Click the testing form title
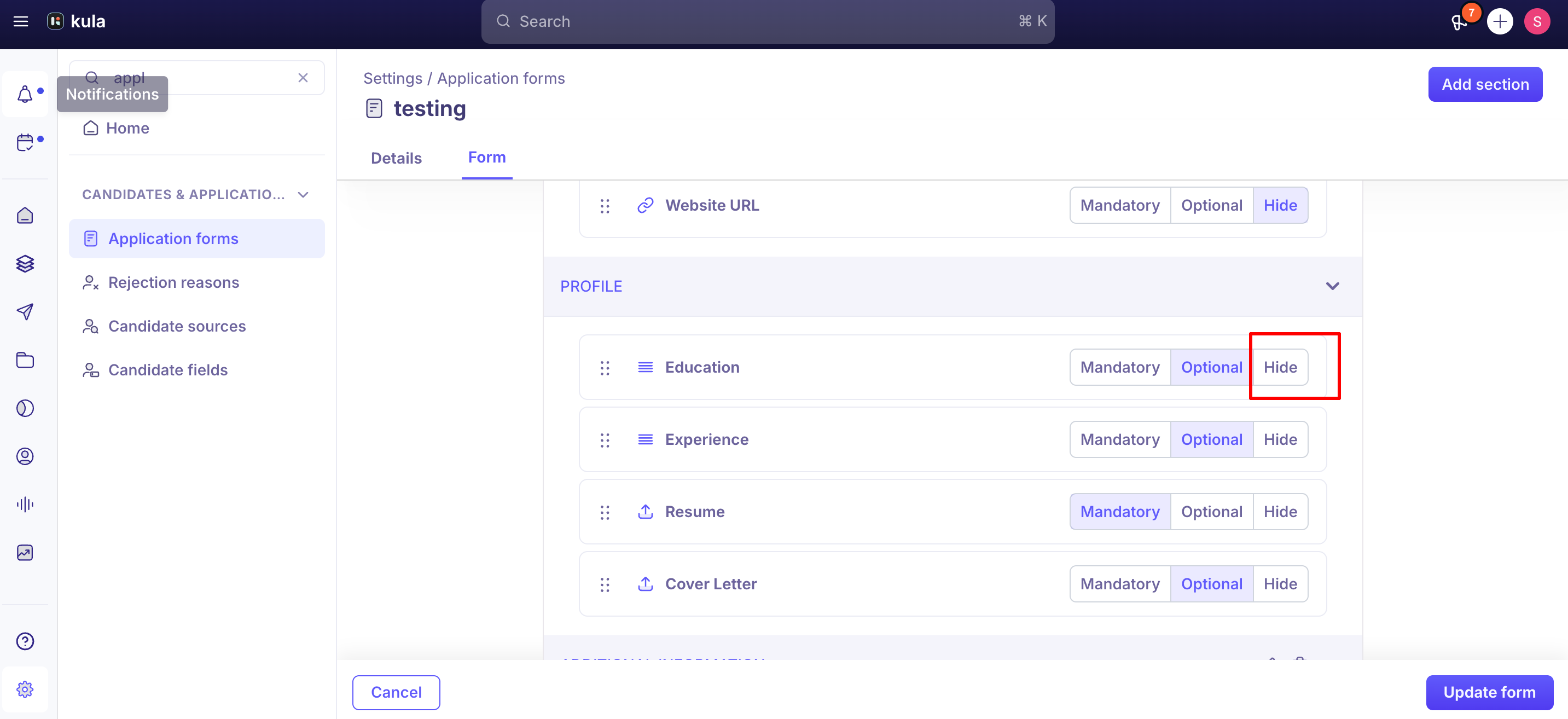This screenshot has height=719, width=1568. (429, 108)
